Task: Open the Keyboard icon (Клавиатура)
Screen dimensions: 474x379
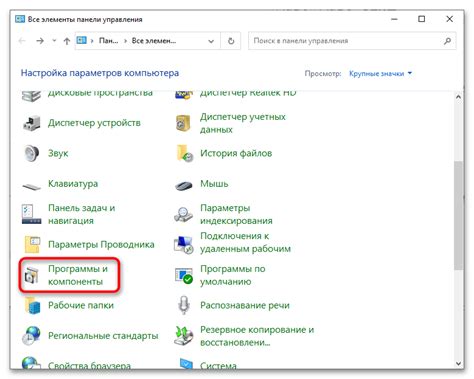Action: [32, 185]
